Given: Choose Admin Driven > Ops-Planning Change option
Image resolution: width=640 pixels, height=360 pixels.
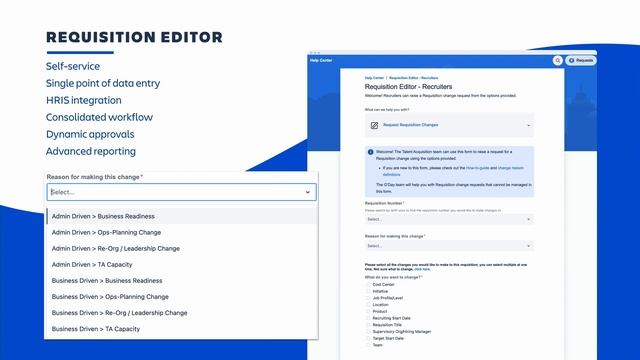Looking at the screenshot, I should point(182,232).
